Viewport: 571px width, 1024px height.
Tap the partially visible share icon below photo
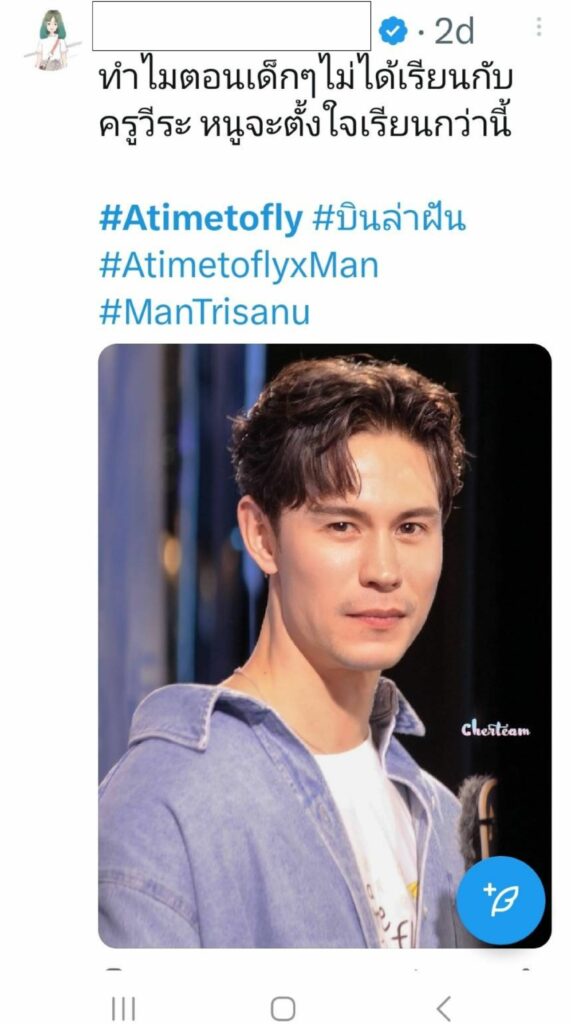(526, 968)
